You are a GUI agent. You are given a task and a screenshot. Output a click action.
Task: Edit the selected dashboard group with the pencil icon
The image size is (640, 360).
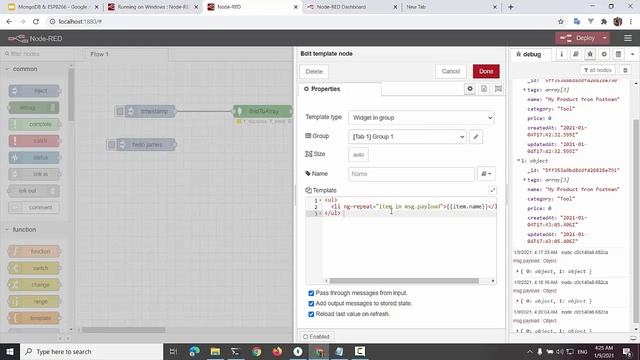[476, 137]
